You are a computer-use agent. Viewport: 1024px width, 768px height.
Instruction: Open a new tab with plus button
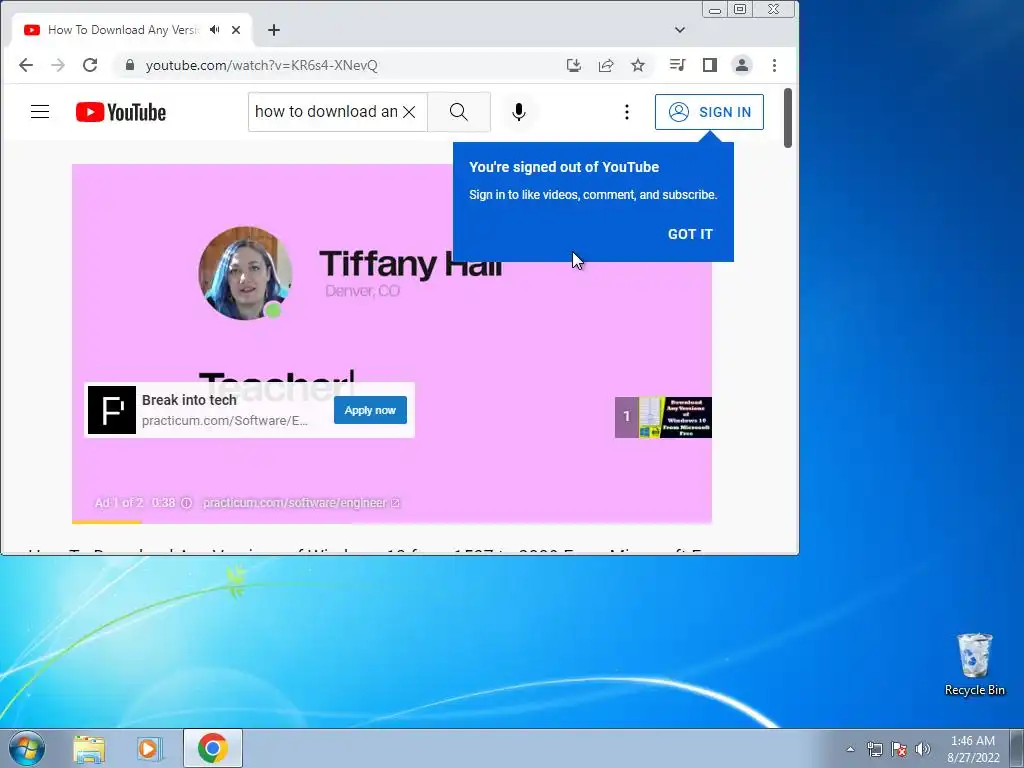click(274, 30)
